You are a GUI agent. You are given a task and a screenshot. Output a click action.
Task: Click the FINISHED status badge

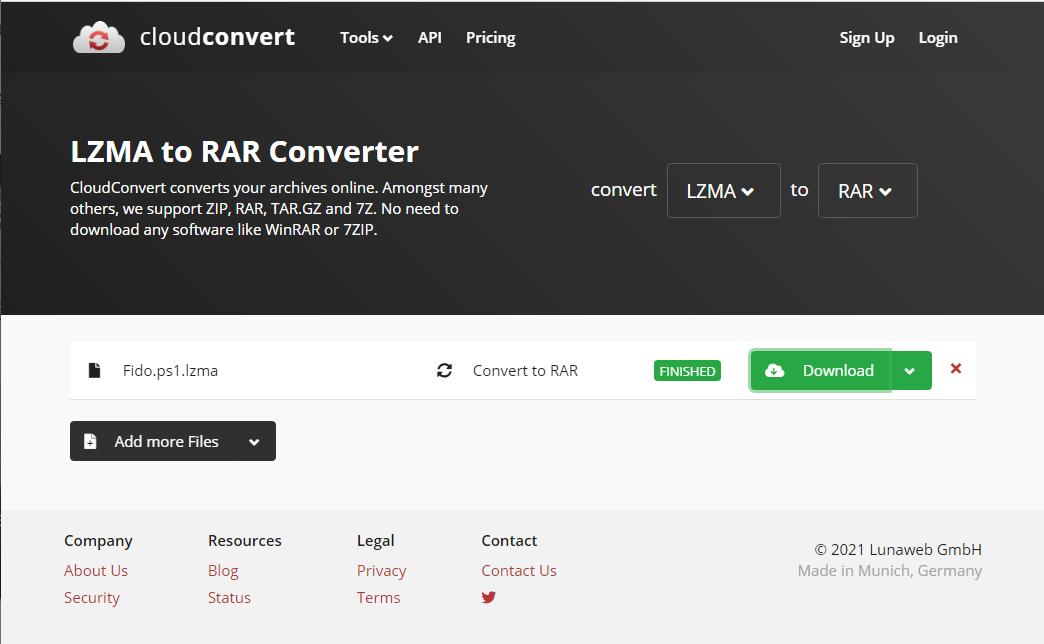pos(687,371)
